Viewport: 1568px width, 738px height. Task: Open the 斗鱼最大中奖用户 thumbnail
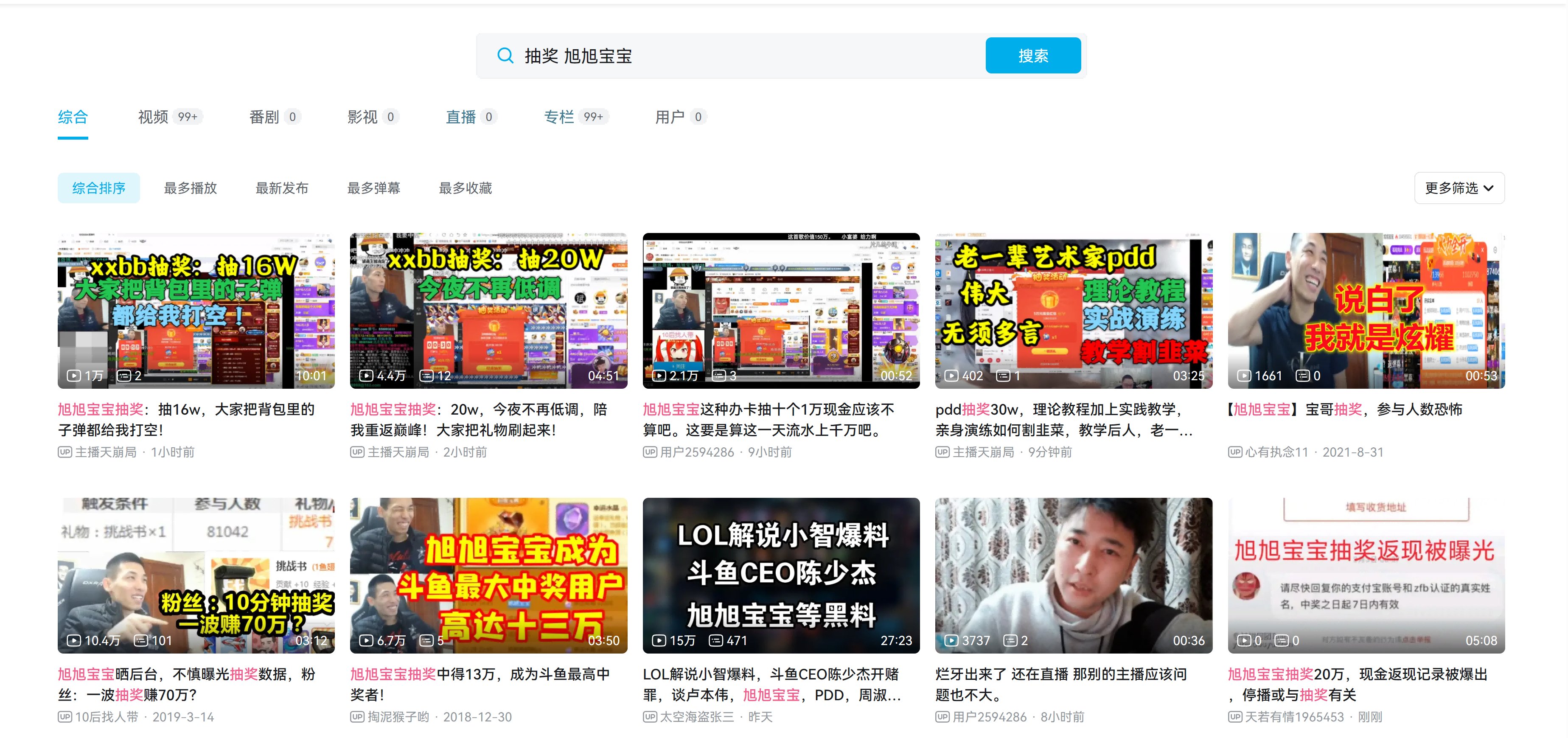coord(489,575)
